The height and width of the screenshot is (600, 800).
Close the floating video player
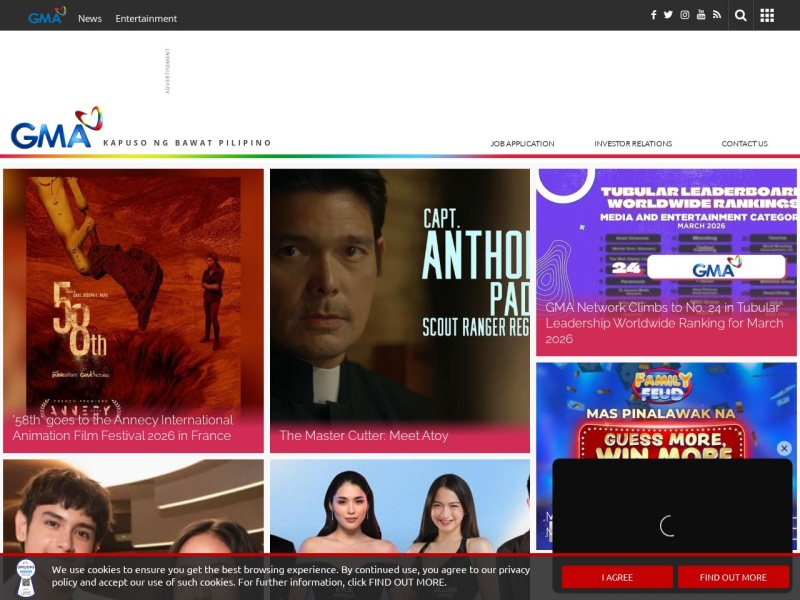(784, 448)
